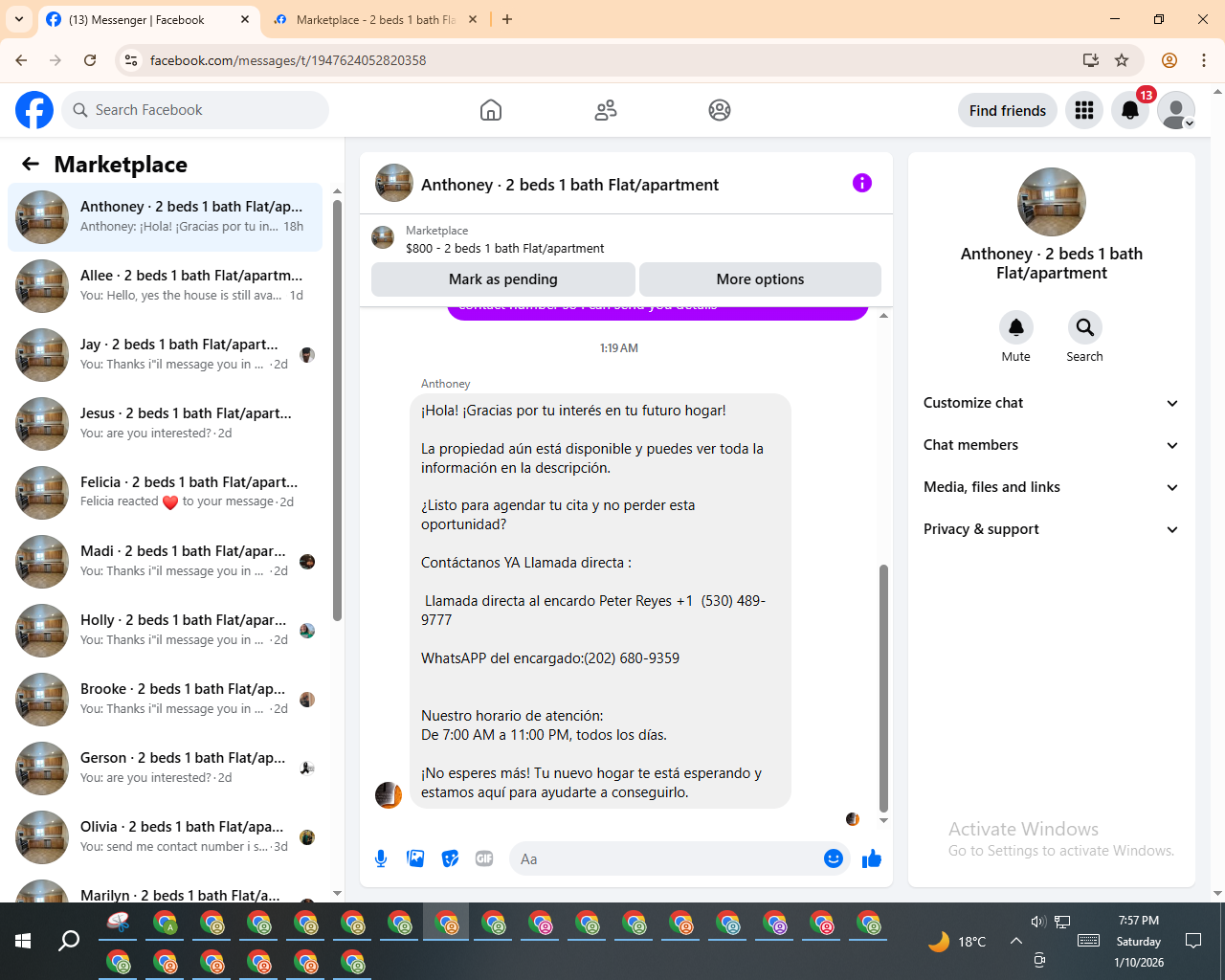Open the Windows Start menu
Image resolution: width=1225 pixels, height=980 pixels.
point(23,941)
